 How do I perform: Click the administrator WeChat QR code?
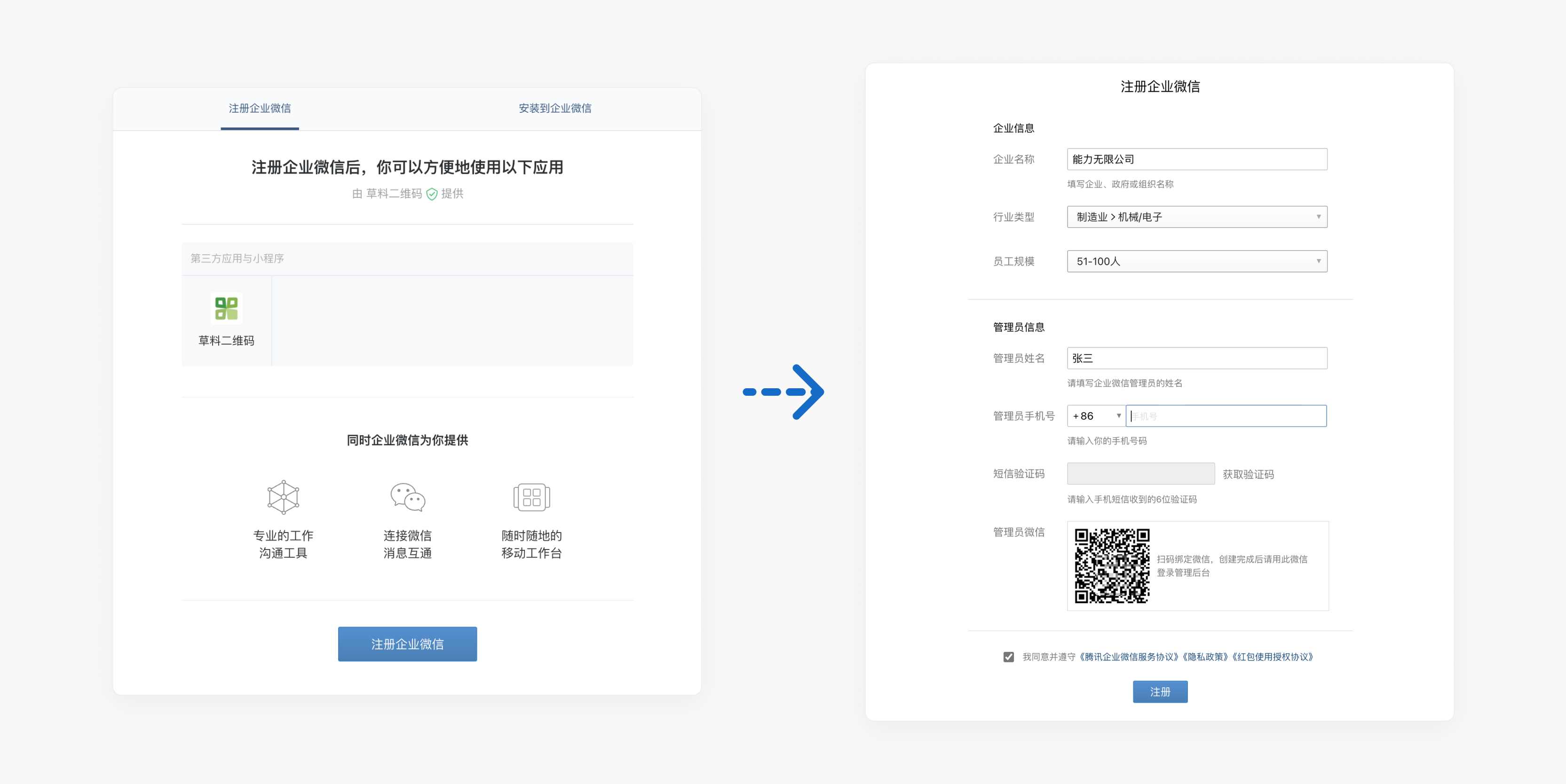(1112, 566)
